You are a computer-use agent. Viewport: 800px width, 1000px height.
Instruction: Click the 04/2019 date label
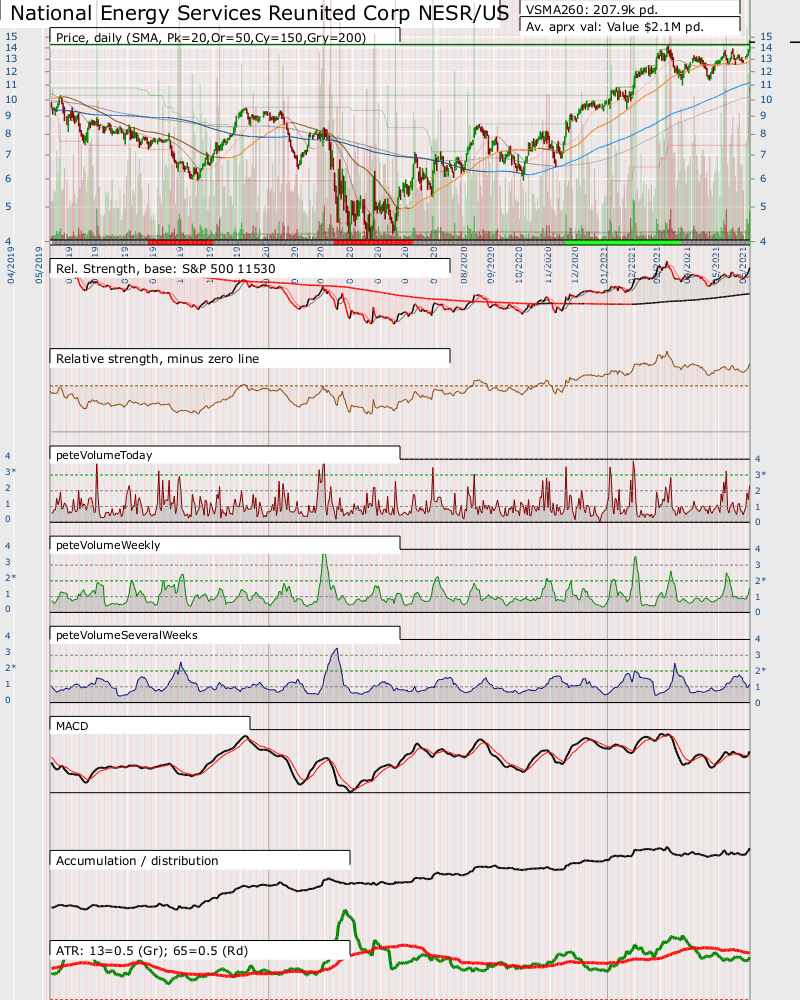point(11,265)
